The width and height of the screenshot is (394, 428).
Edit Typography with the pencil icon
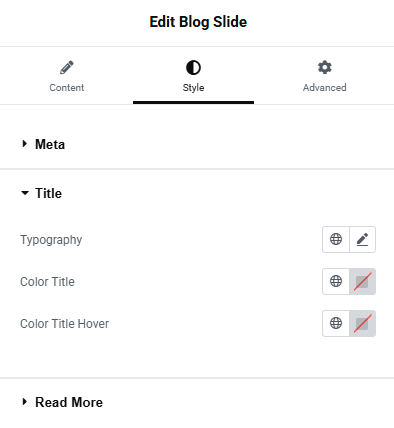(362, 239)
